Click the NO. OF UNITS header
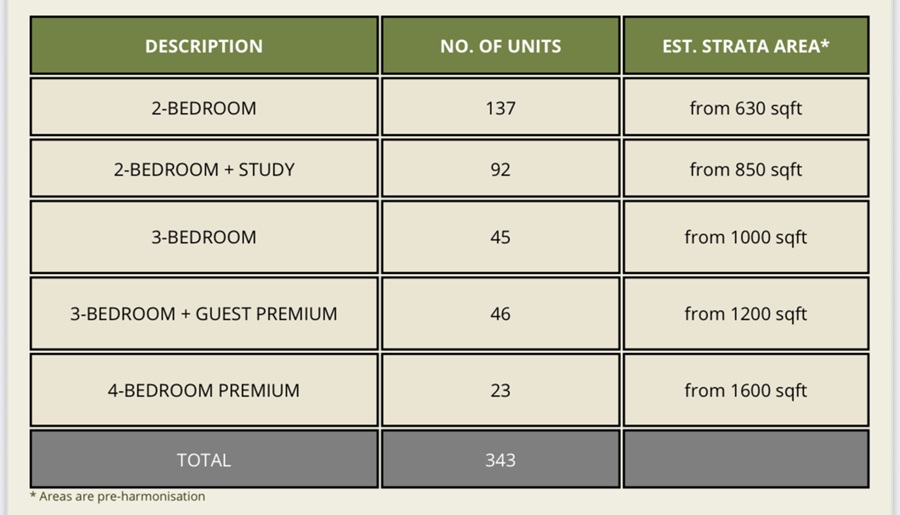900x515 pixels. click(x=500, y=46)
